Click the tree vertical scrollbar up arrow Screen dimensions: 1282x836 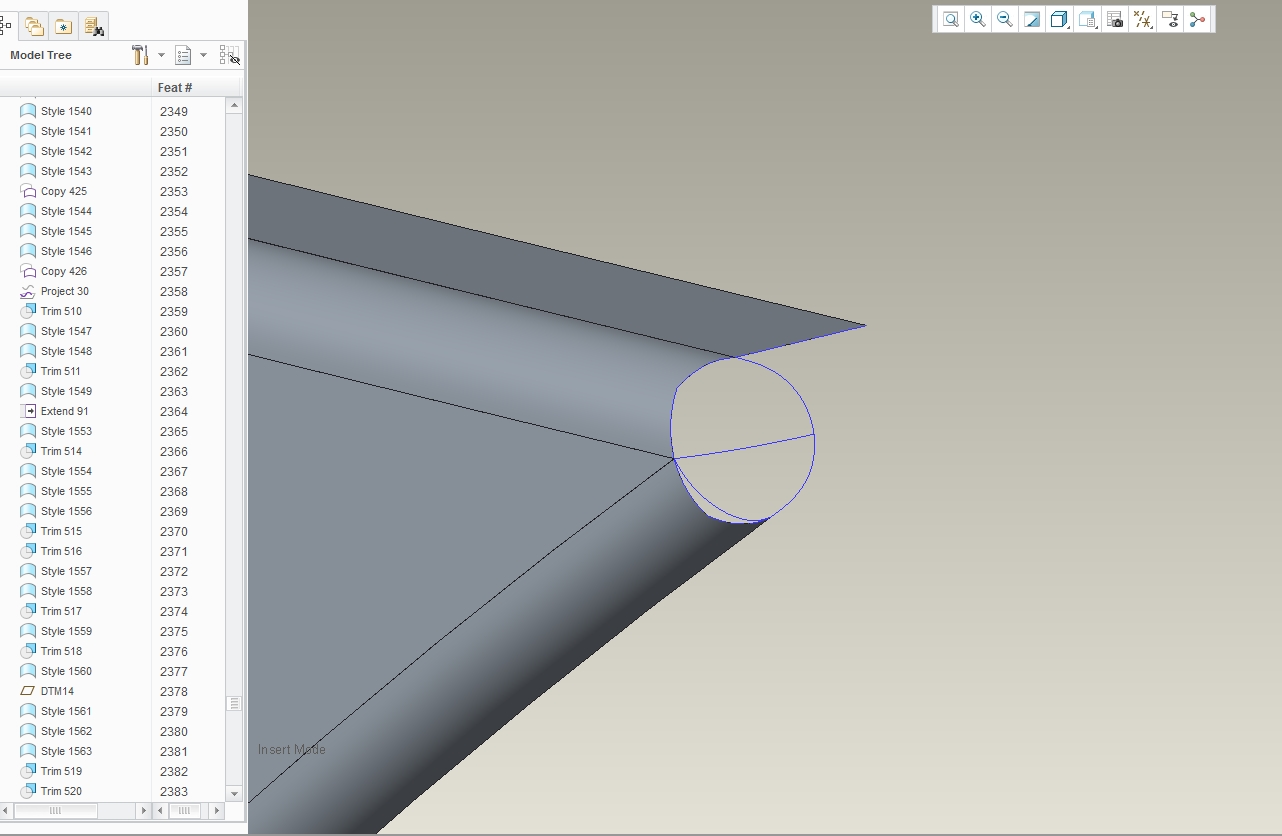click(234, 105)
